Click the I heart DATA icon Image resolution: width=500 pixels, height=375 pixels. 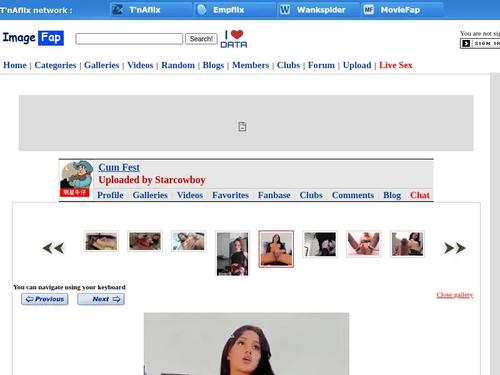click(234, 39)
